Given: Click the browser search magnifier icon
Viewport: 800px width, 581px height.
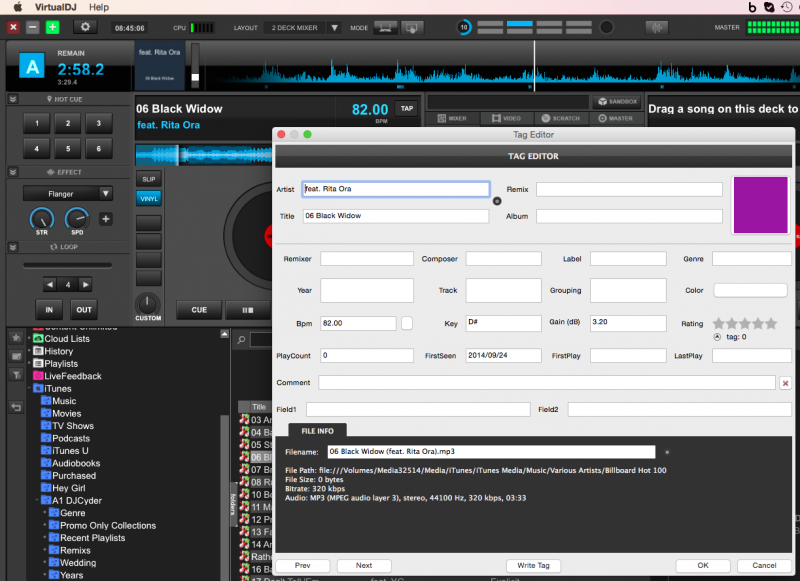Looking at the screenshot, I should (243, 341).
